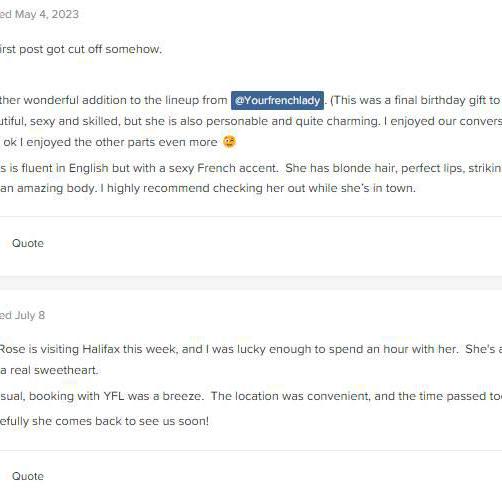Click the words "a real sweetheart"
The width and height of the screenshot is (502, 502).
point(49,370)
